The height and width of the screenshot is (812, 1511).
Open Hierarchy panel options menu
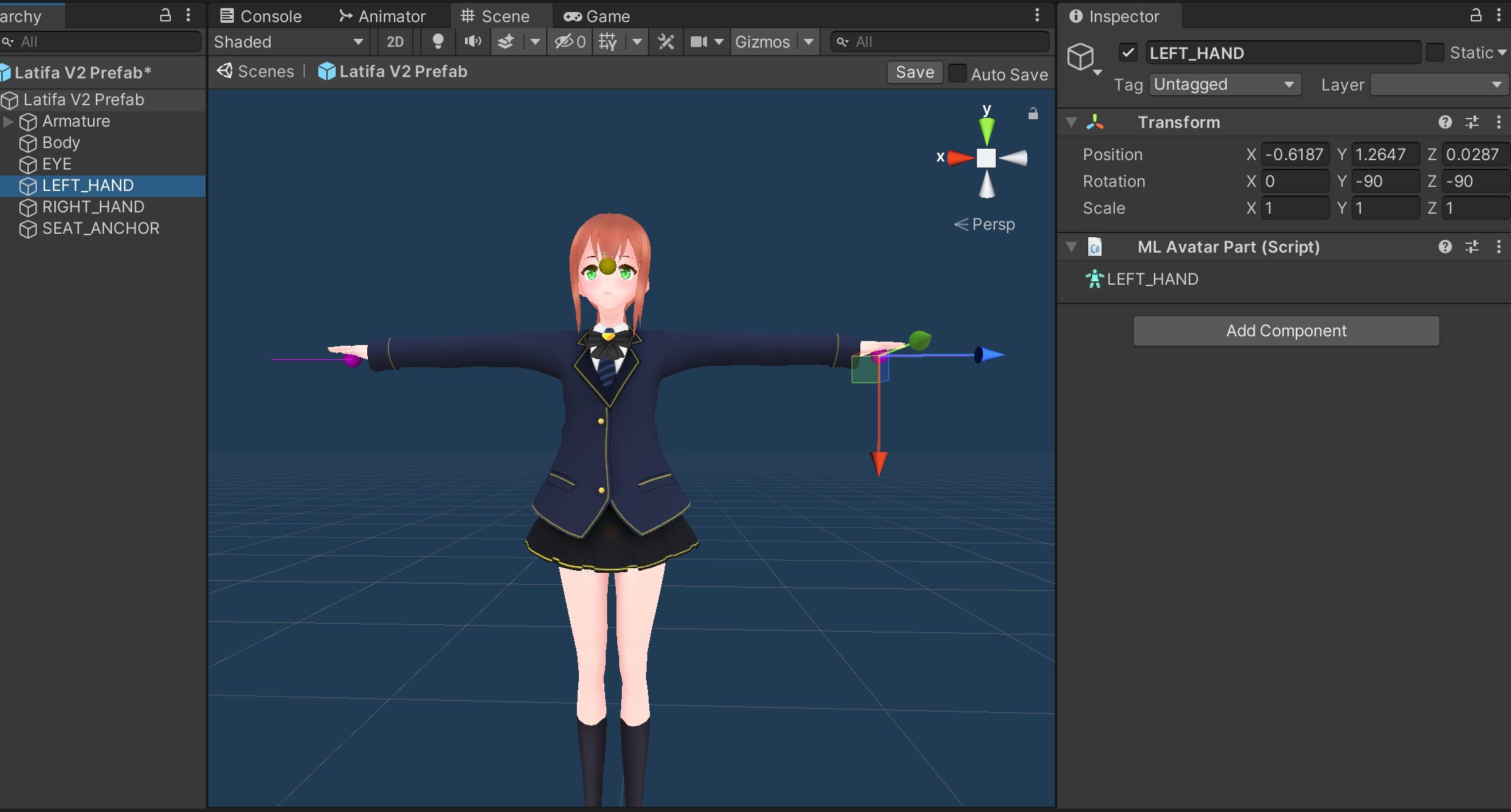[188, 15]
